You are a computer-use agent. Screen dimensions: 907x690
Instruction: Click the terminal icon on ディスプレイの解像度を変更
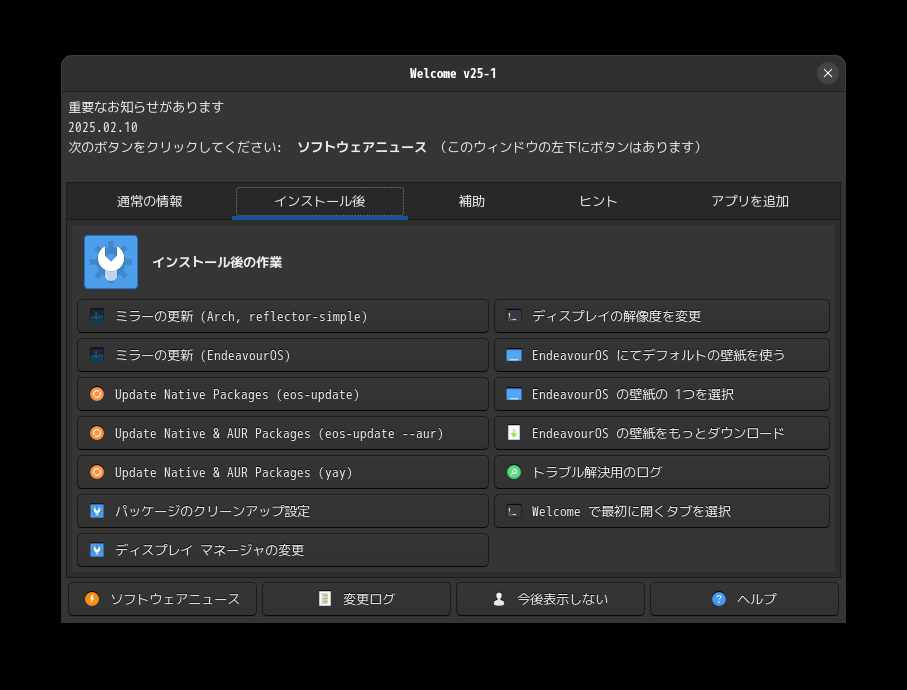[x=514, y=316]
